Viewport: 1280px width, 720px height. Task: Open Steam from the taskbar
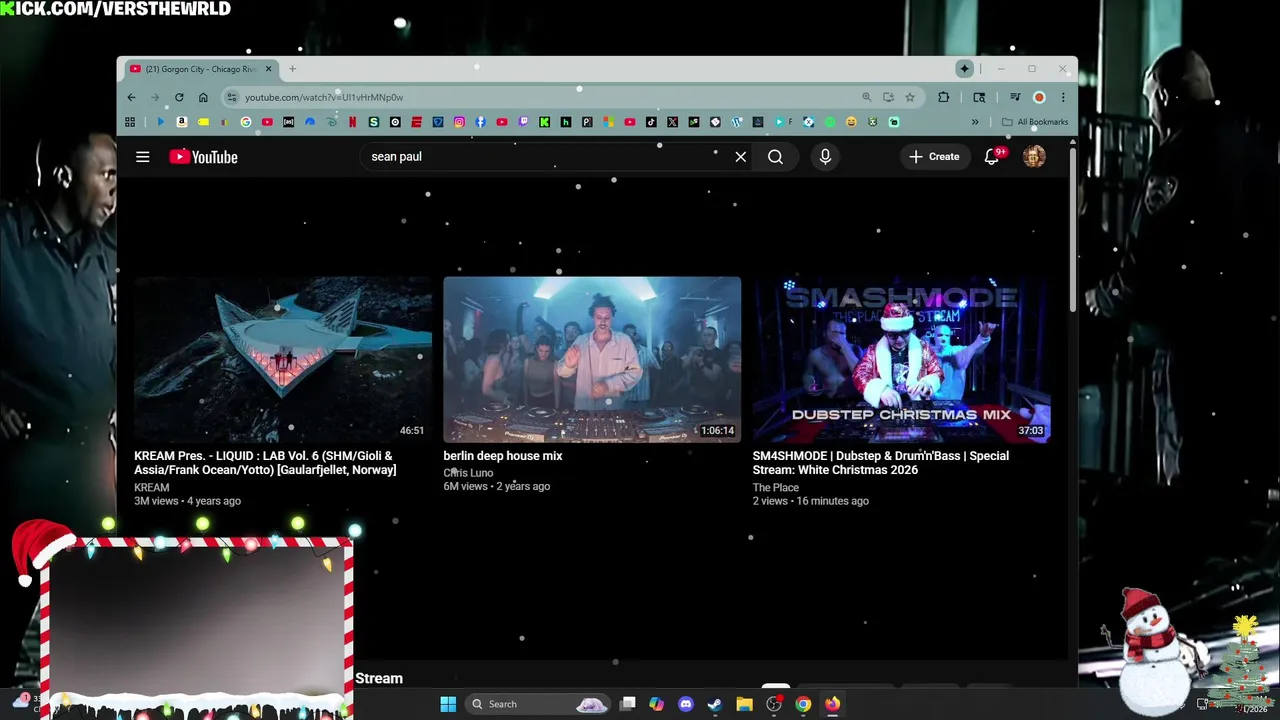coord(714,704)
